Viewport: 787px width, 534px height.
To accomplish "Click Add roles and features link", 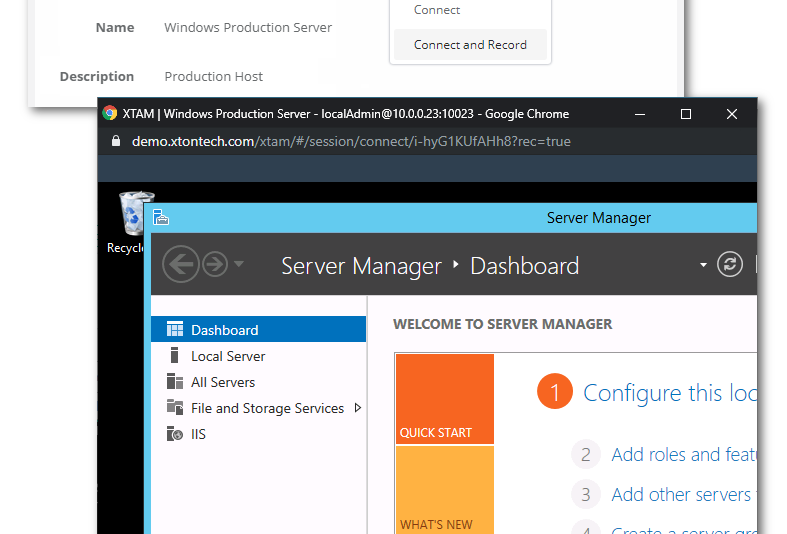I will point(683,455).
